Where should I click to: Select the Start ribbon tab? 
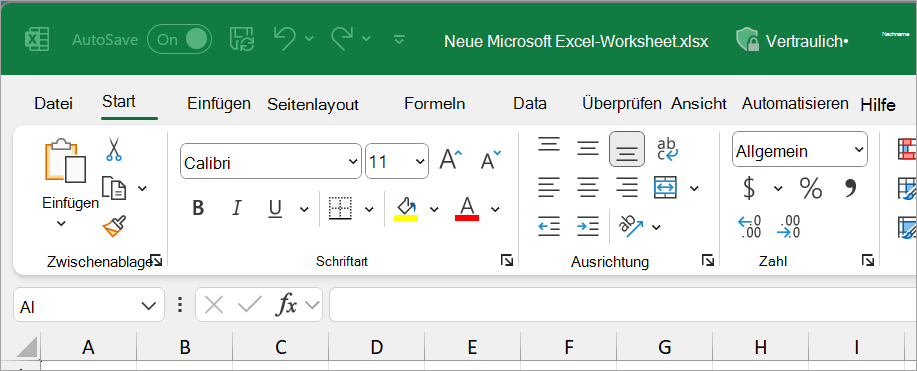[x=119, y=101]
